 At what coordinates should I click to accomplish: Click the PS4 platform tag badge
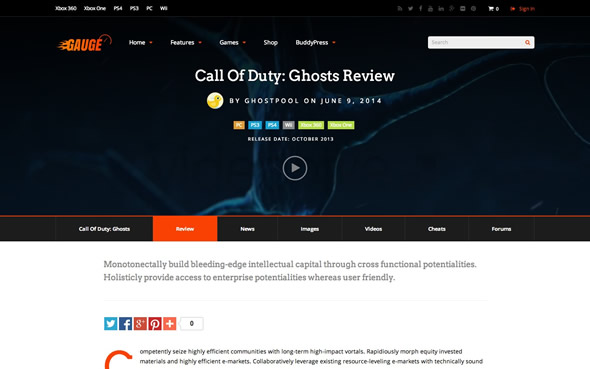(x=272, y=125)
